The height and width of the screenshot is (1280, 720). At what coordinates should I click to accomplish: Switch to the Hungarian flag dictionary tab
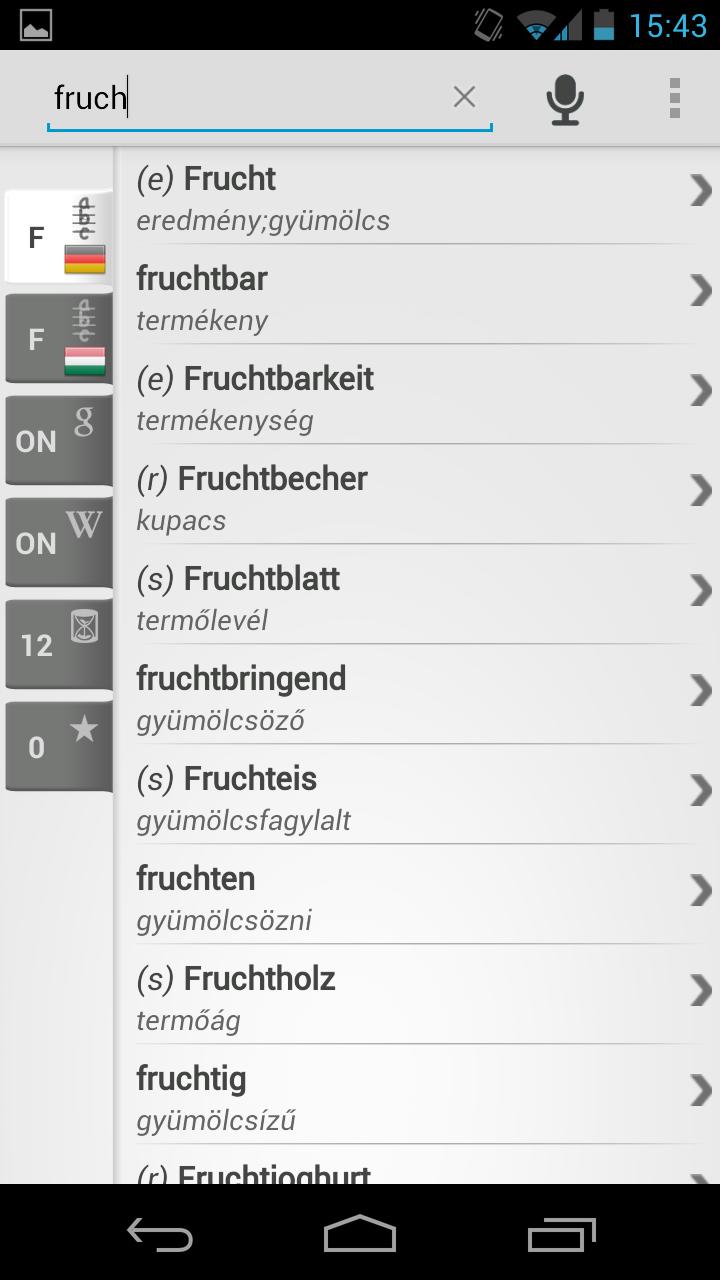tap(59, 338)
